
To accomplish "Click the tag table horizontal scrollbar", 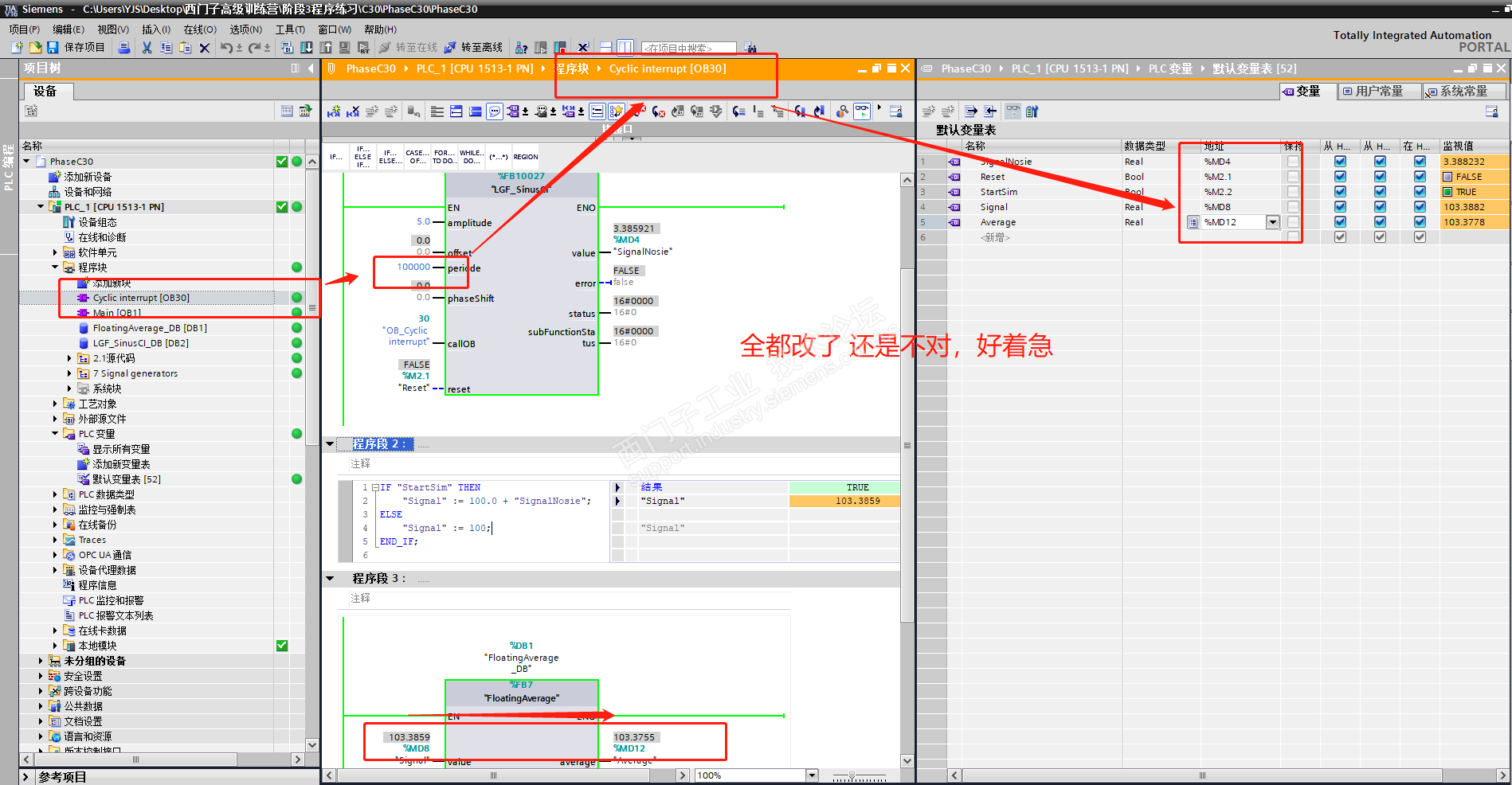I will click(x=1203, y=775).
